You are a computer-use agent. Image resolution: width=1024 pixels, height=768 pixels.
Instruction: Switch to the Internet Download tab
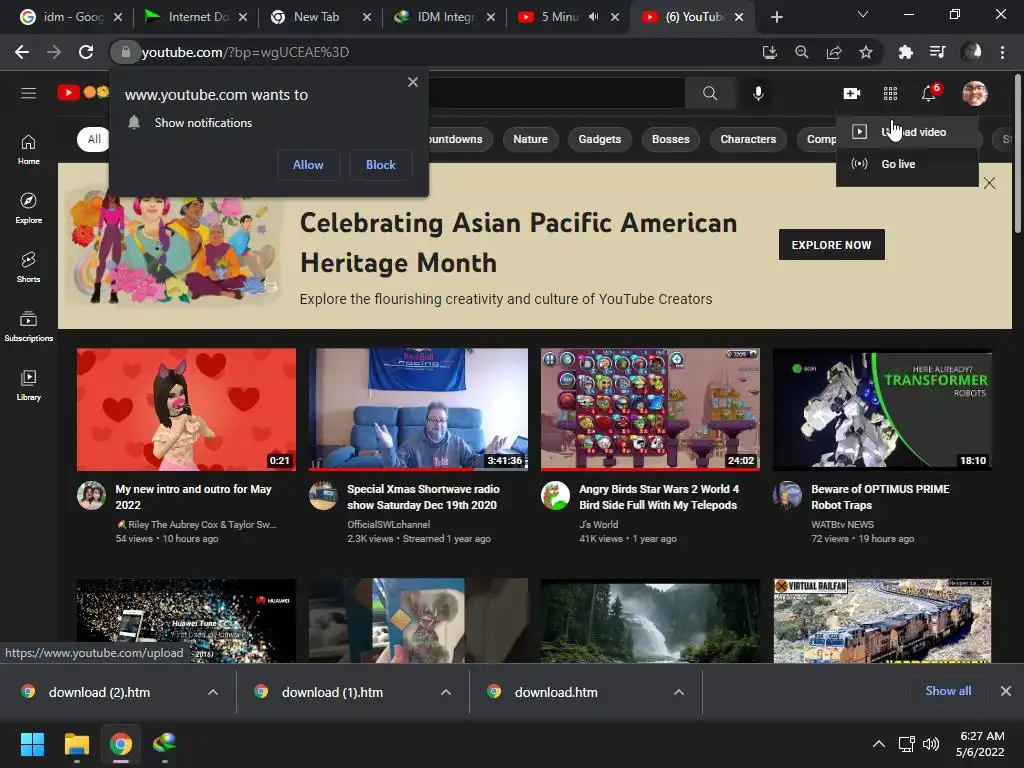[198, 17]
